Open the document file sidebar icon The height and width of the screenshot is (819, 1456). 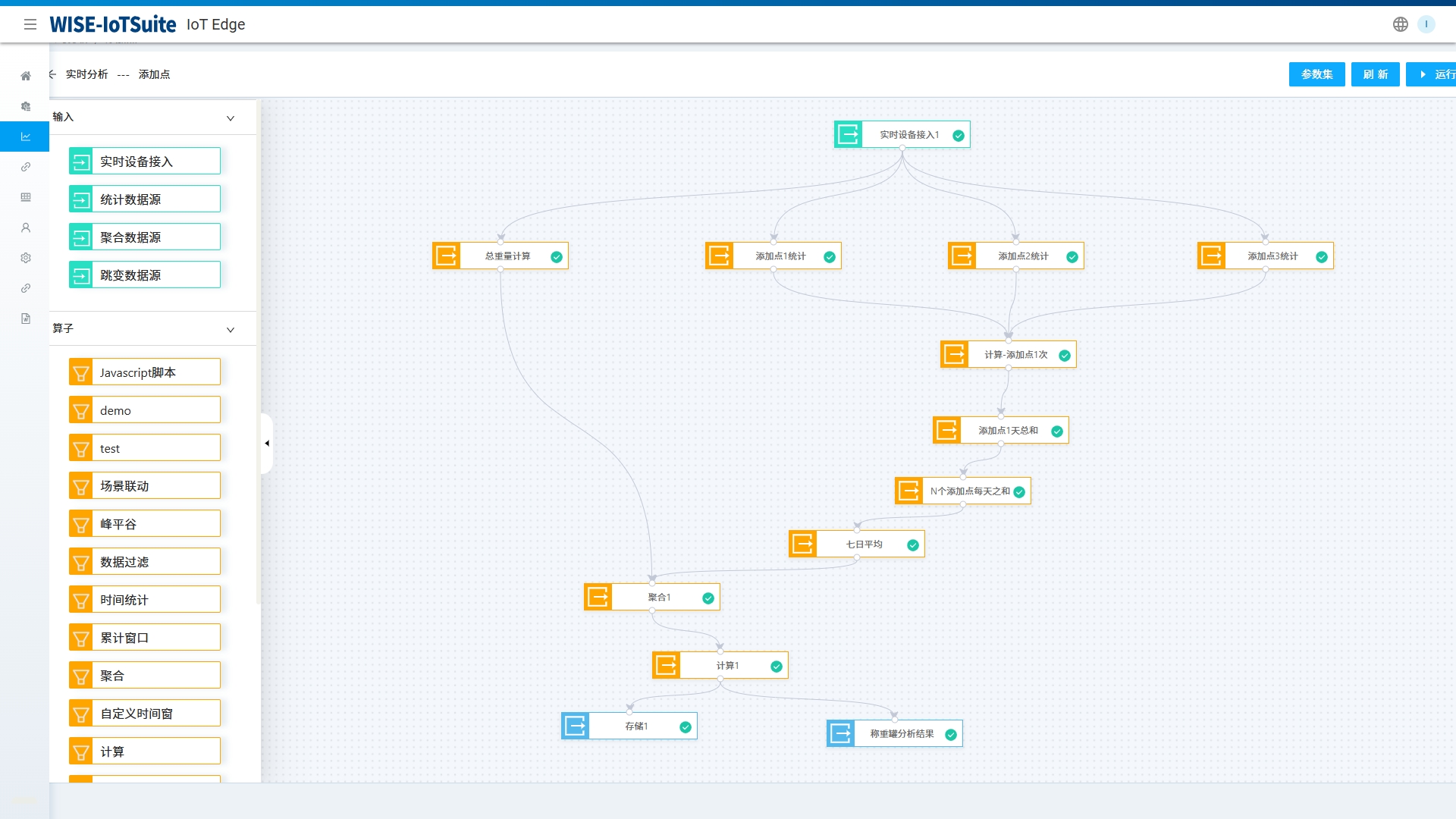(26, 318)
